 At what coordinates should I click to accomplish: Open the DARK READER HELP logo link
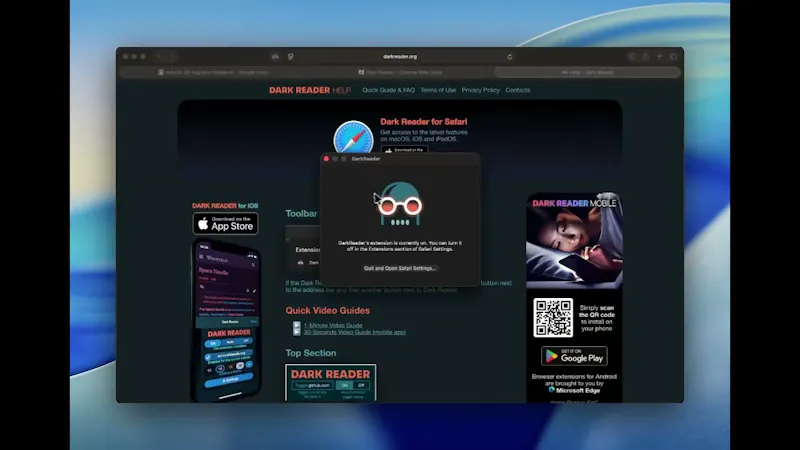click(x=310, y=90)
